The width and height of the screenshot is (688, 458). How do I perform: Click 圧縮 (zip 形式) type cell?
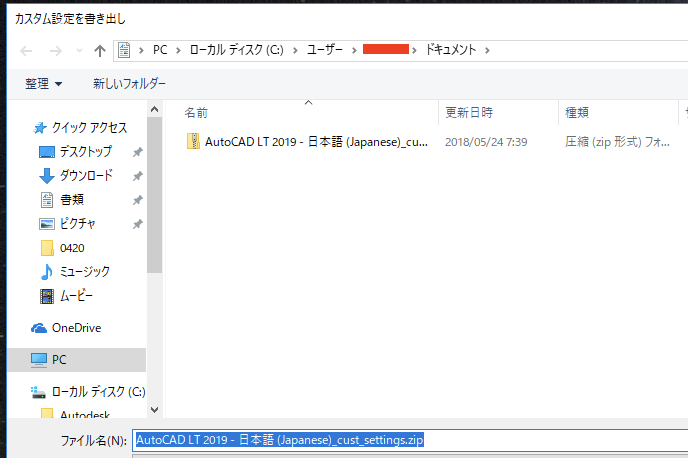[x=617, y=142]
